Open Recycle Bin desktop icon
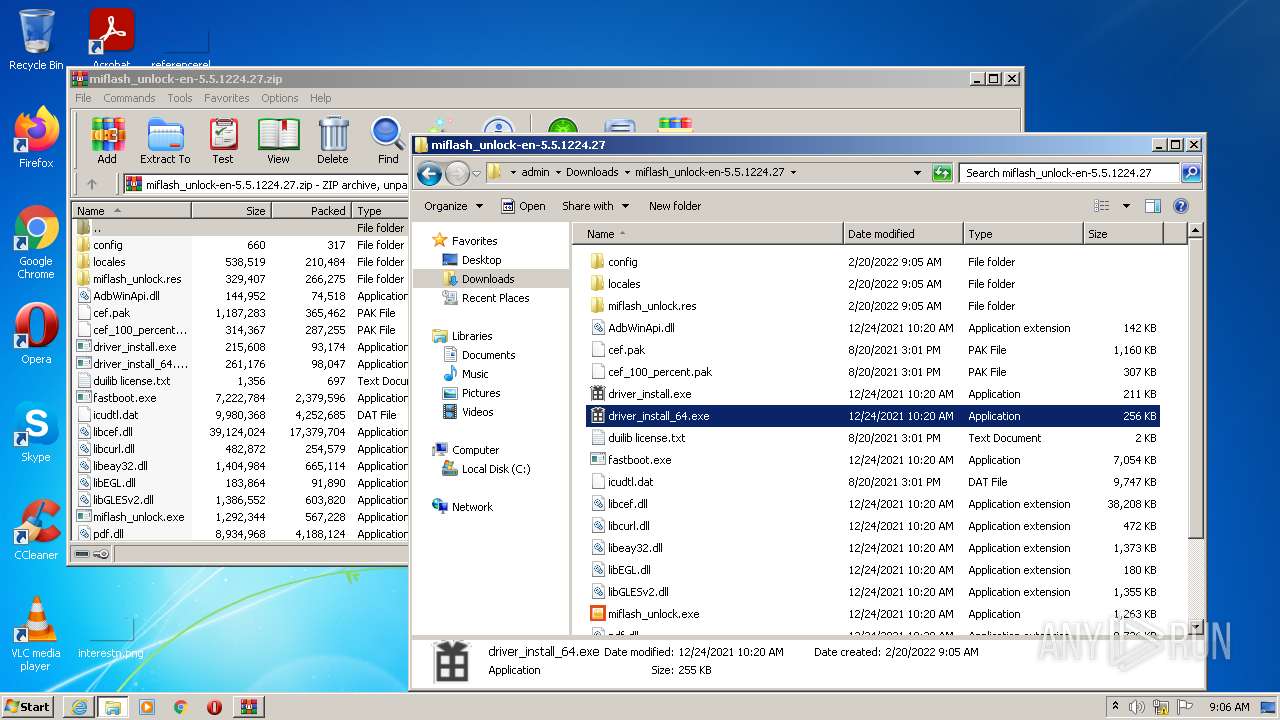 pyautogui.click(x=36, y=41)
